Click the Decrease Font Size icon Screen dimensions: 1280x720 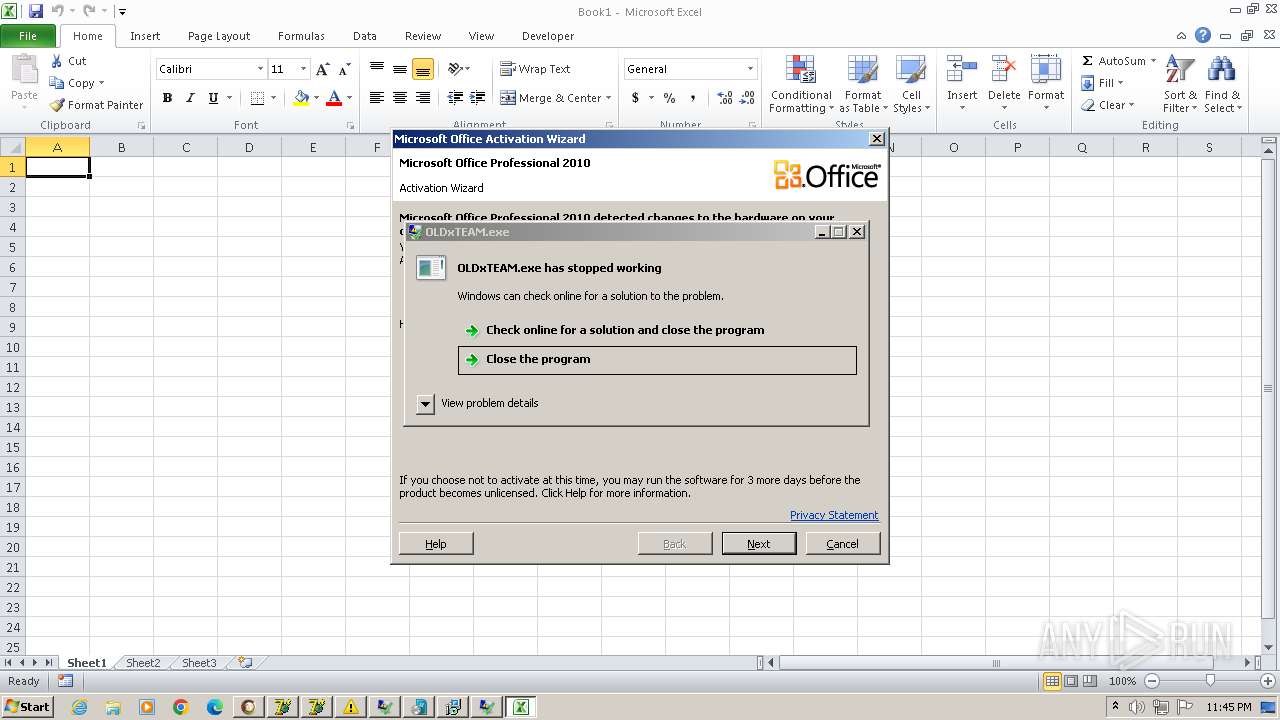point(344,69)
